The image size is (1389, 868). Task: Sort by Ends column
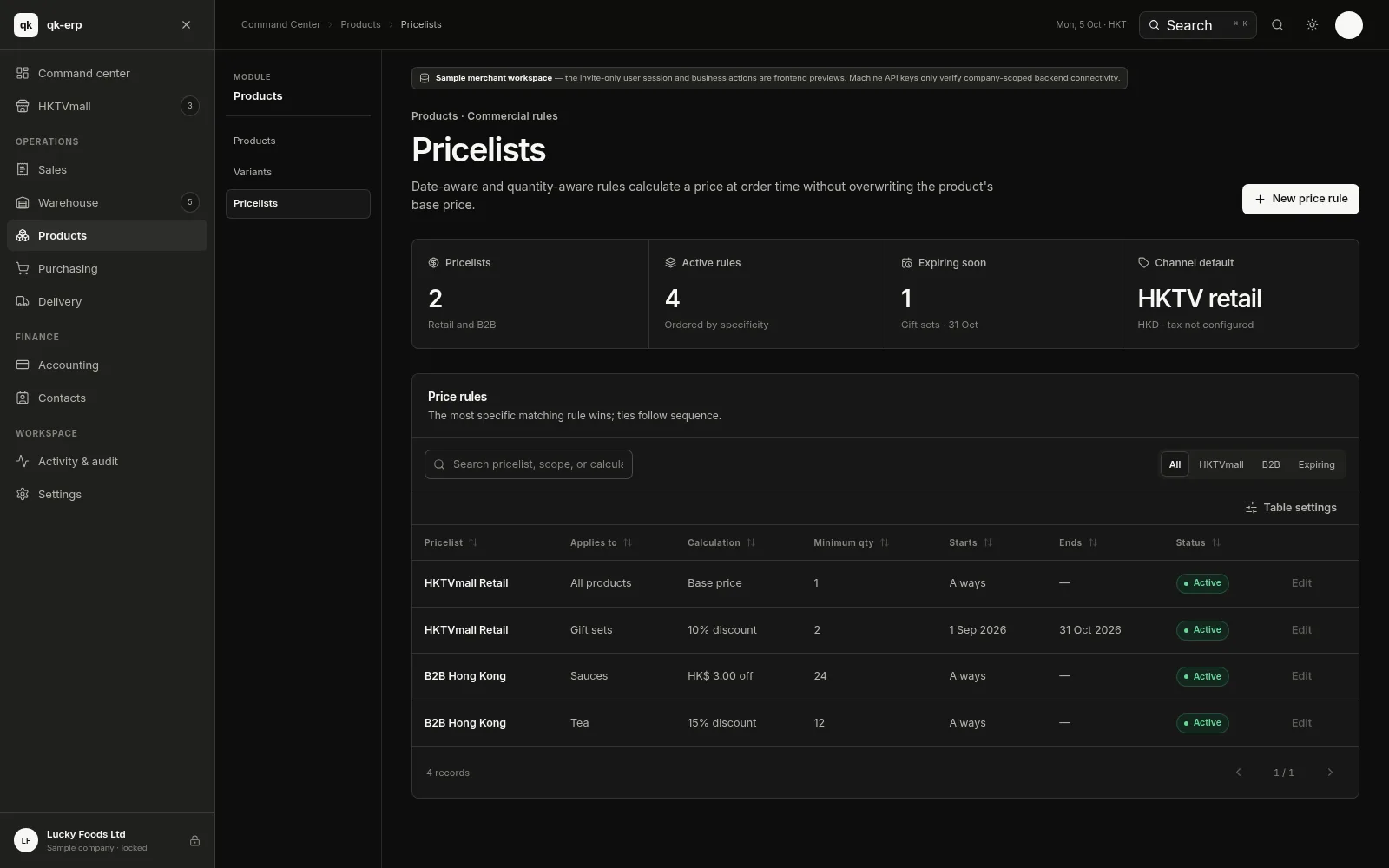[x=1078, y=542]
